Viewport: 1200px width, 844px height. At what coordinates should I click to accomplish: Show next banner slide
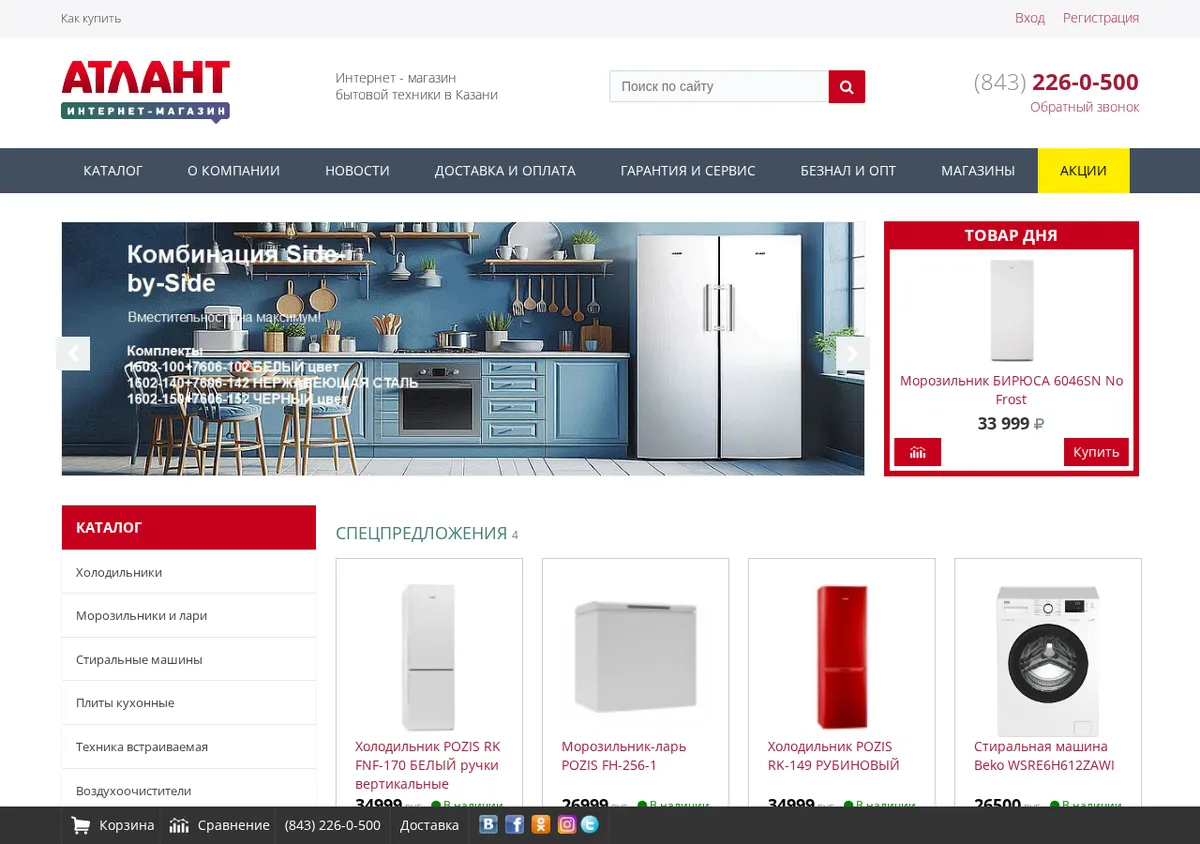[852, 353]
